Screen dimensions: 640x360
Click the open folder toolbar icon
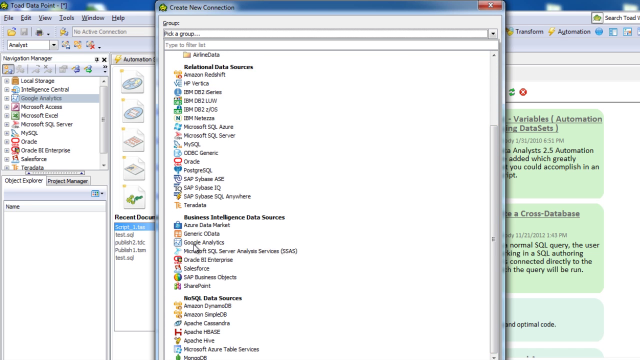[11, 31]
